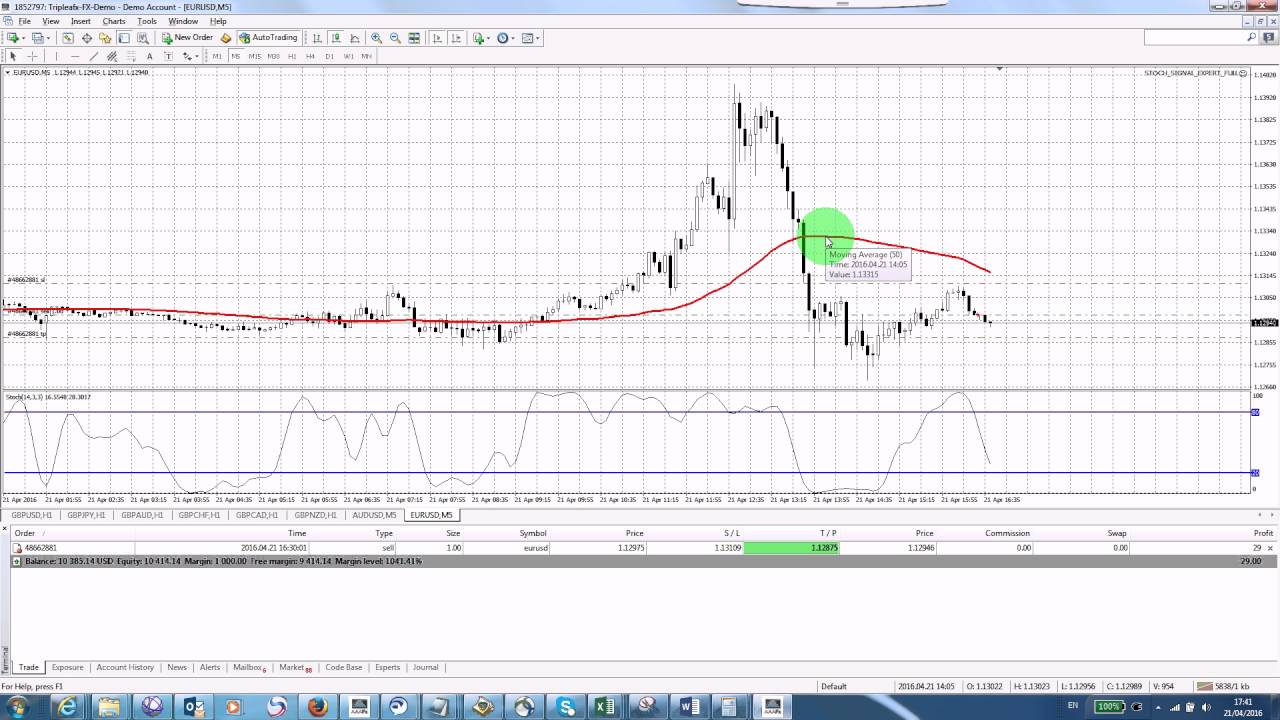This screenshot has width=1280, height=720.
Task: Click the Default profile in status bar
Action: (x=834, y=686)
